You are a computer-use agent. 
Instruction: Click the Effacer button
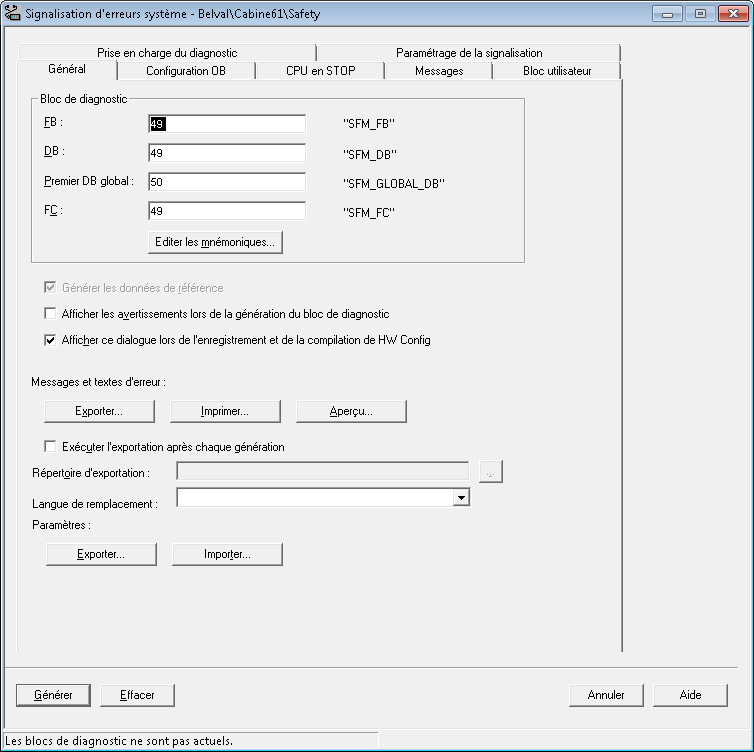point(137,695)
